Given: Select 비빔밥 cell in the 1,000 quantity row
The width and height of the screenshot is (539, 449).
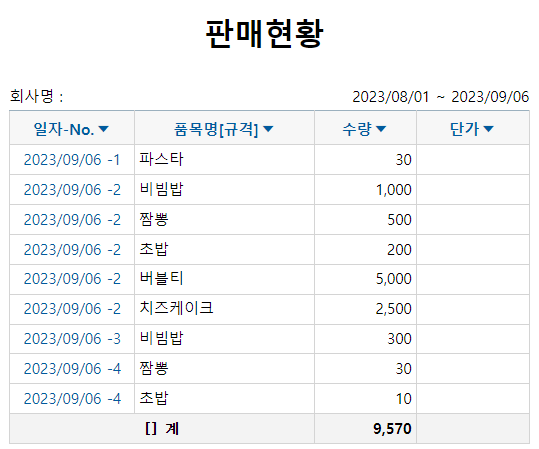Looking at the screenshot, I should tap(224, 189).
